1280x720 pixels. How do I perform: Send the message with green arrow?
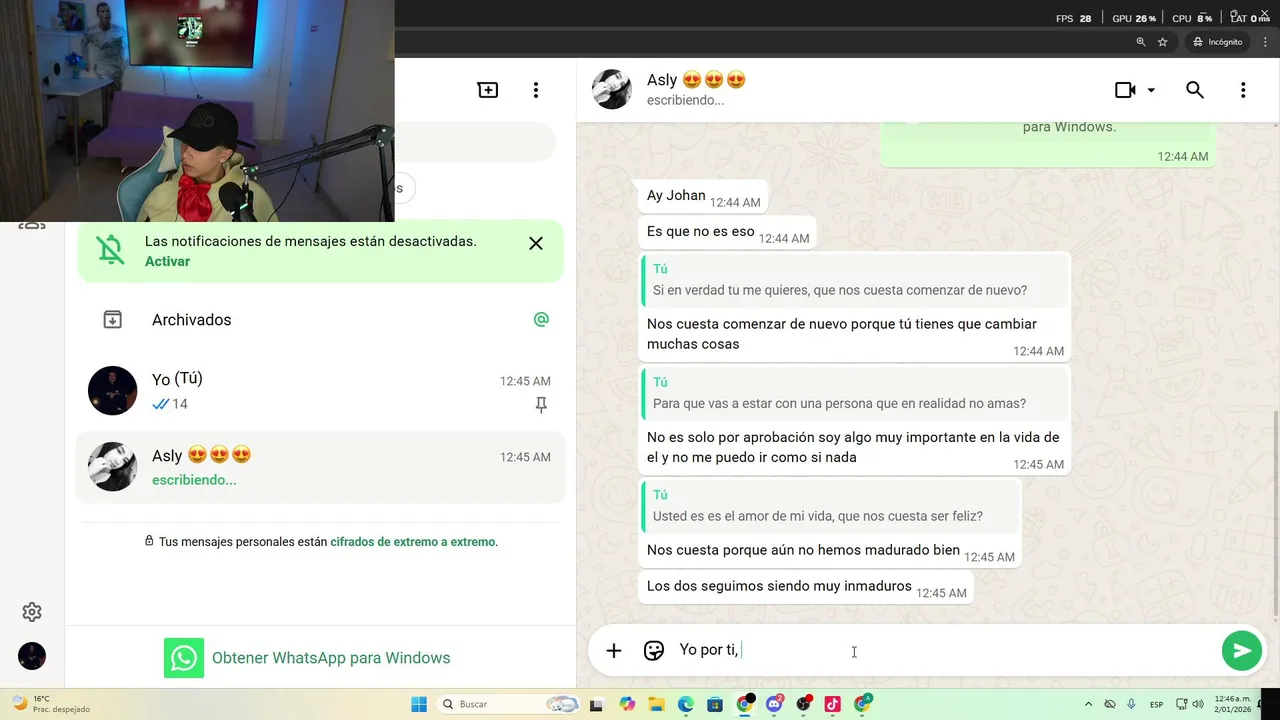tap(1242, 651)
